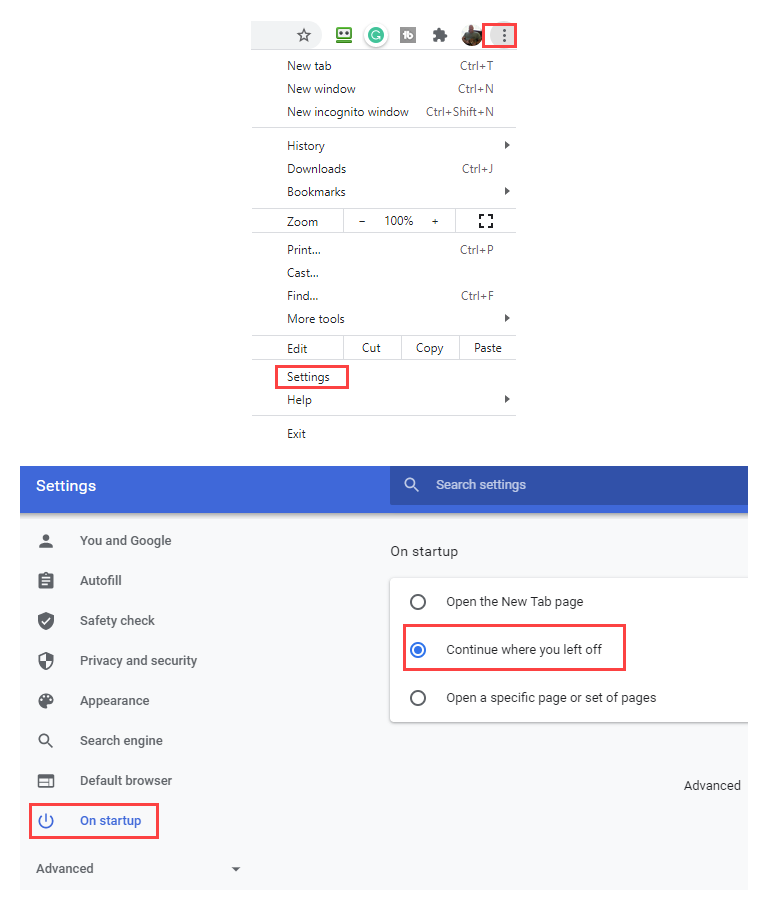
Task: Open the Default browser settings
Action: click(125, 780)
